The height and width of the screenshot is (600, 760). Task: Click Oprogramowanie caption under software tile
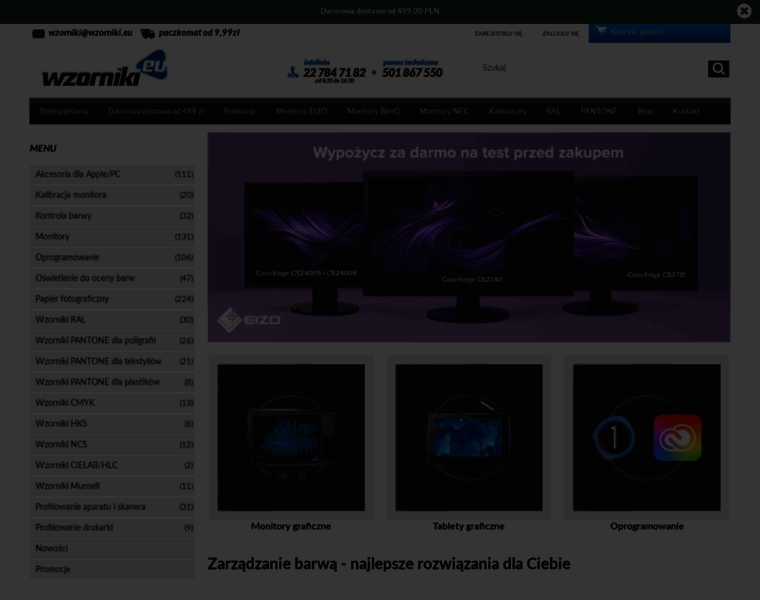pyautogui.click(x=647, y=526)
